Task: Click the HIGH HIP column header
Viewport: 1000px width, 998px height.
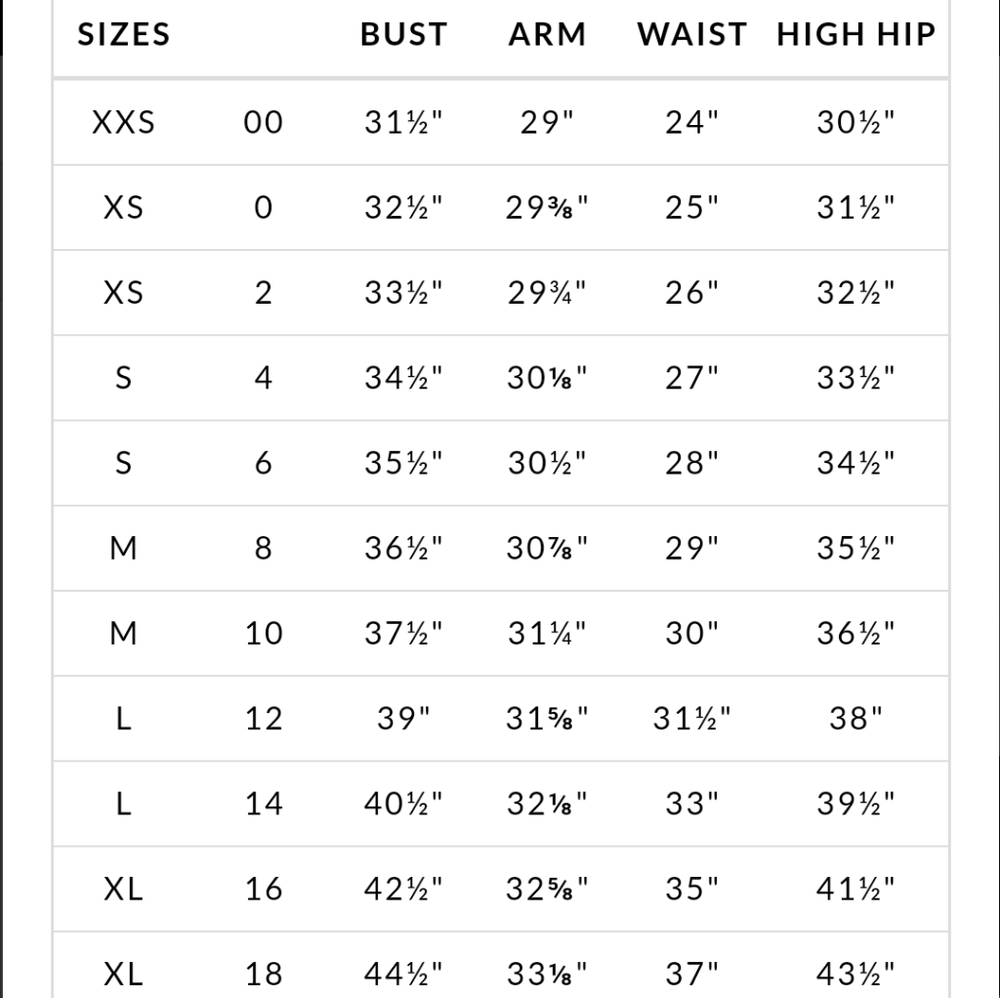Action: (x=856, y=35)
